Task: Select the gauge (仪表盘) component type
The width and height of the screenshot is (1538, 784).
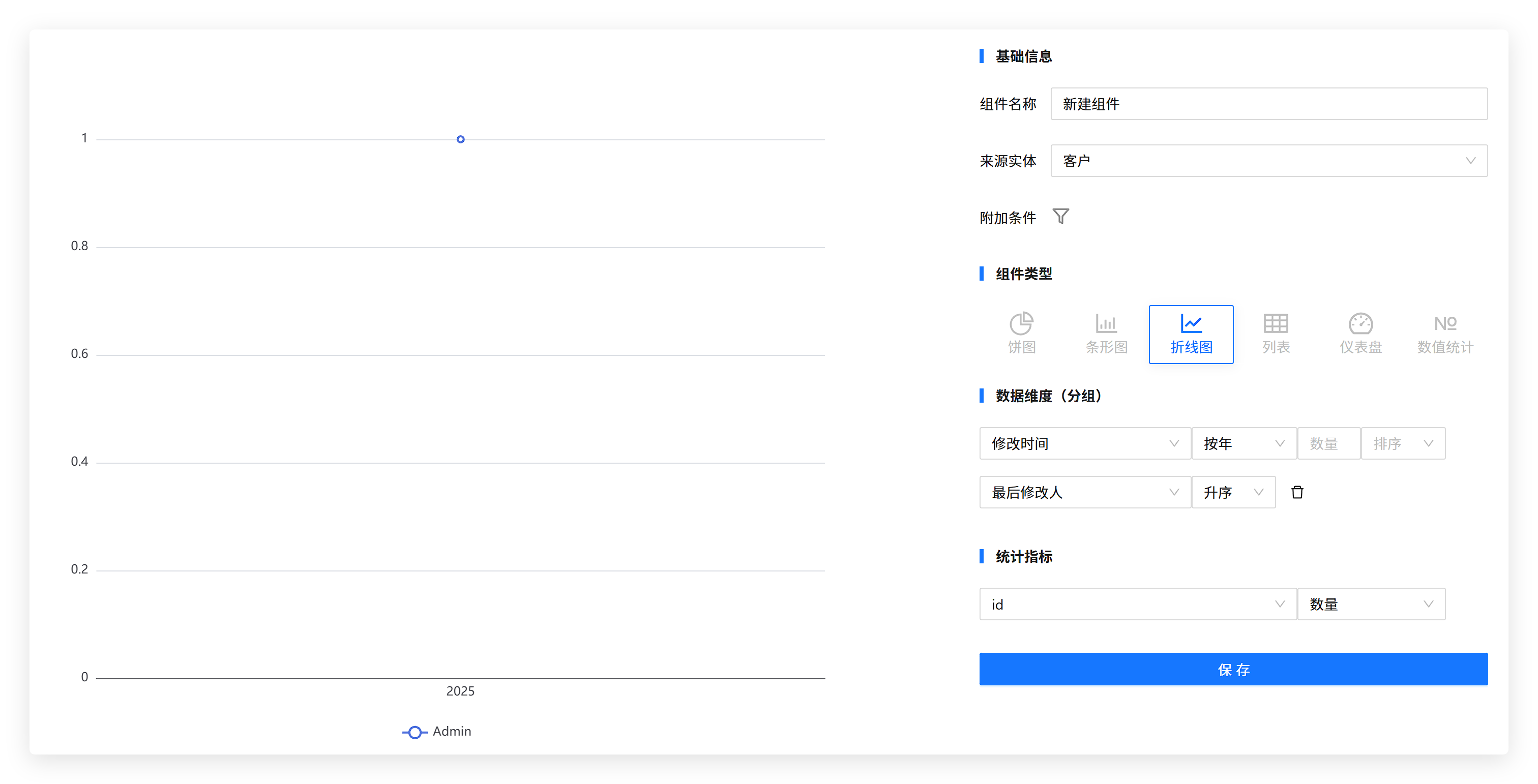Action: click(1360, 334)
